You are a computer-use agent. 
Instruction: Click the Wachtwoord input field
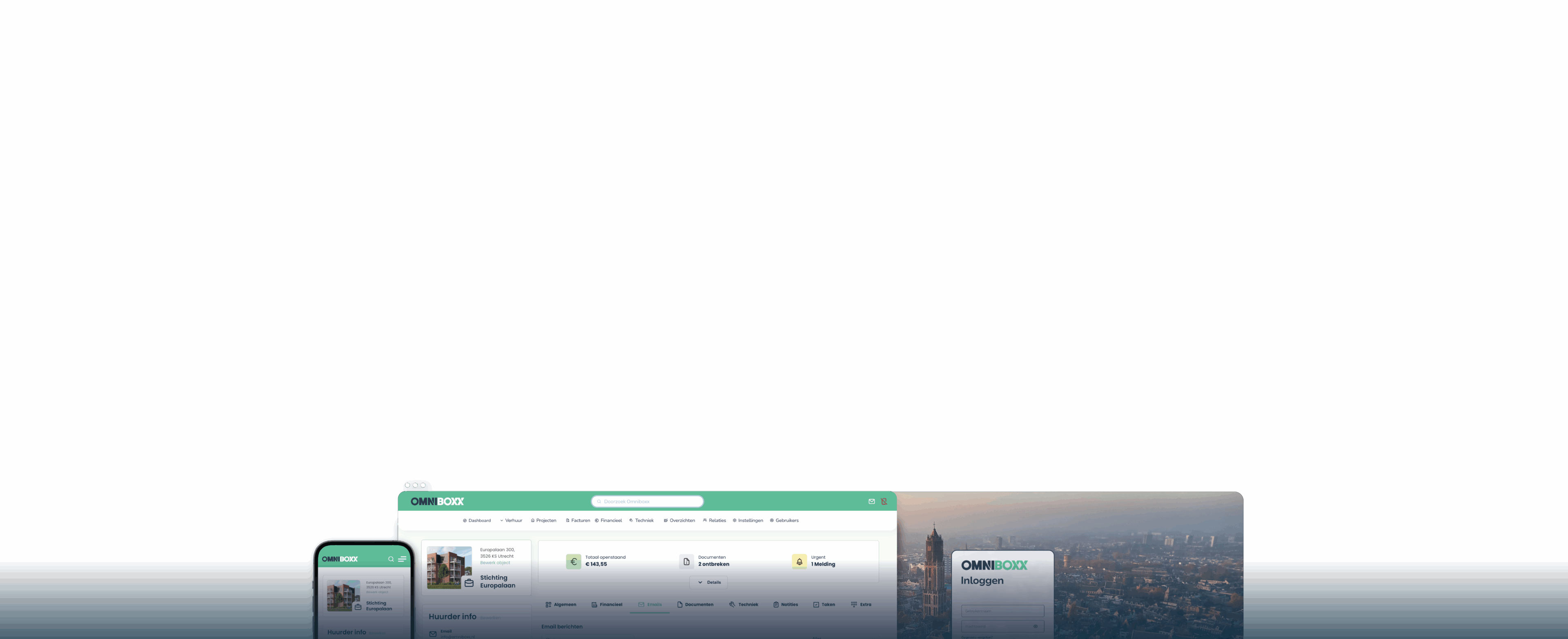[x=1002, y=626]
